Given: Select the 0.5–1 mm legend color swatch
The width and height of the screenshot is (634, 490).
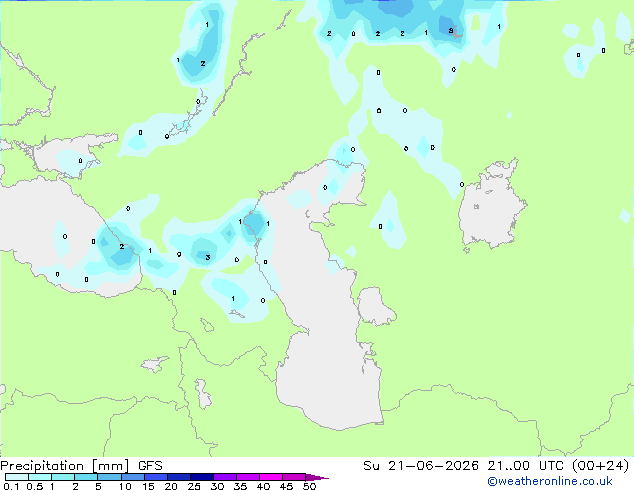Looking at the screenshot, I should point(40,477).
